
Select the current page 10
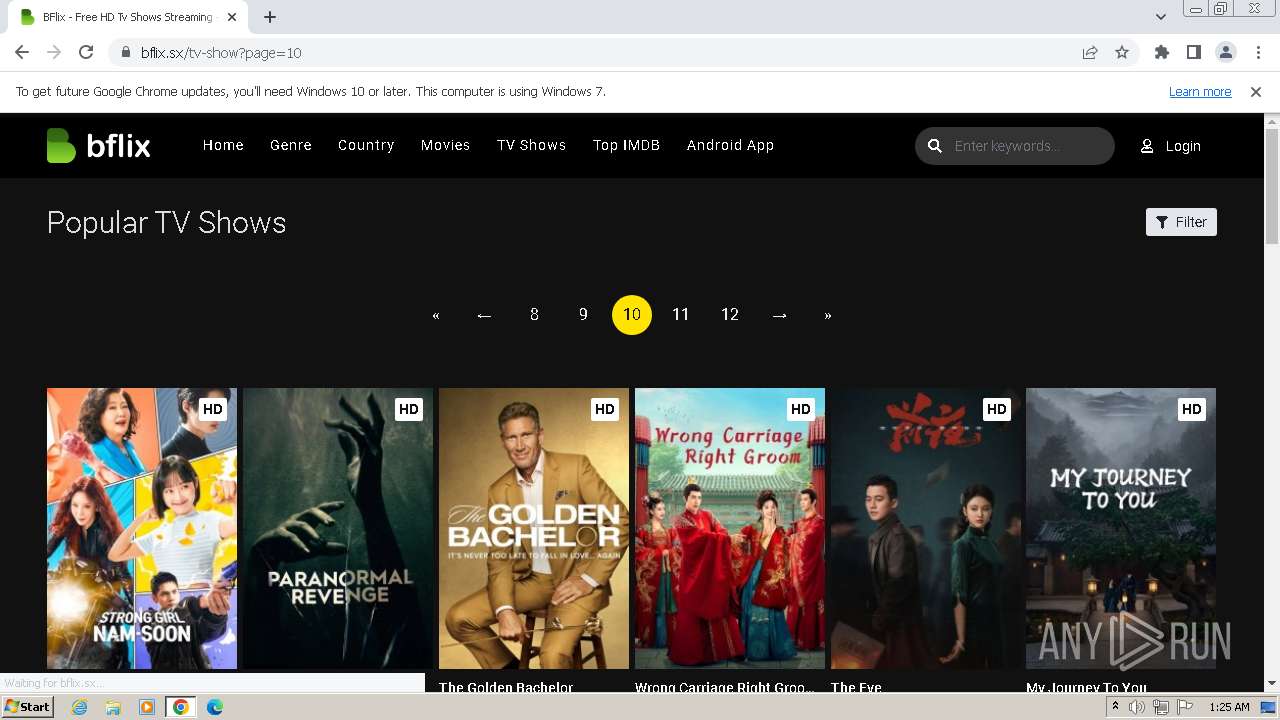pyautogui.click(x=632, y=315)
